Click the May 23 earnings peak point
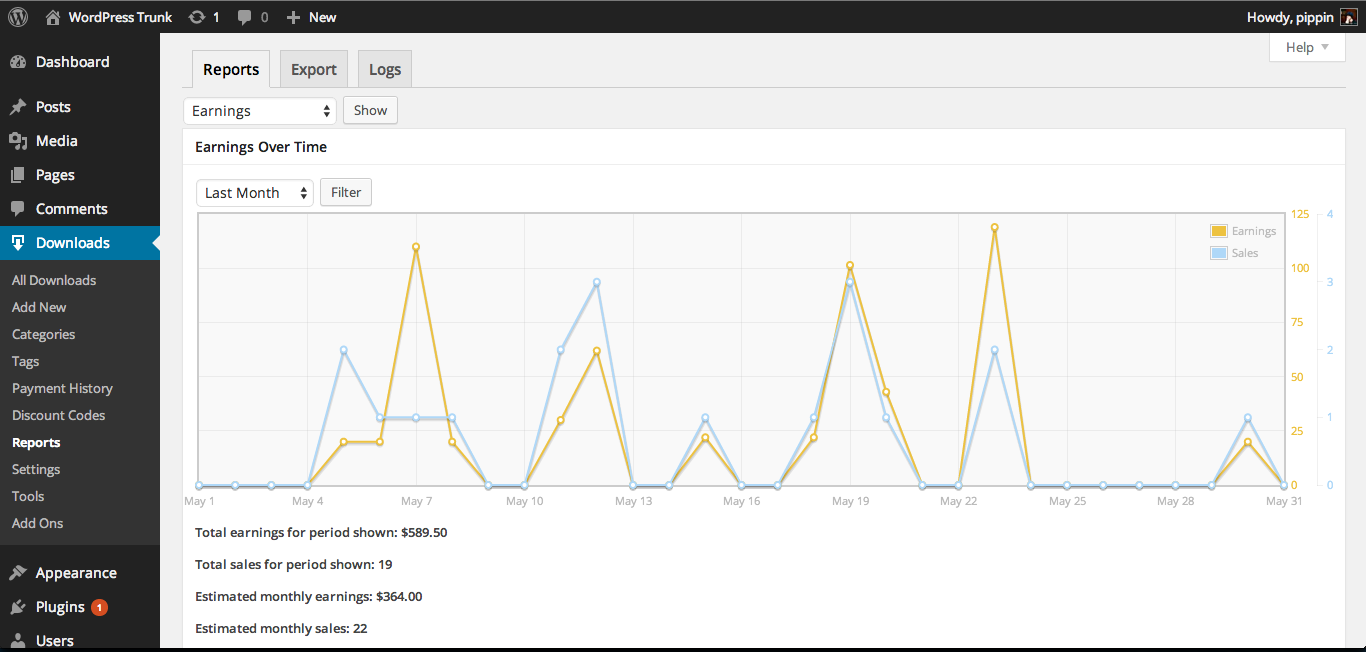The width and height of the screenshot is (1366, 652). [x=995, y=227]
